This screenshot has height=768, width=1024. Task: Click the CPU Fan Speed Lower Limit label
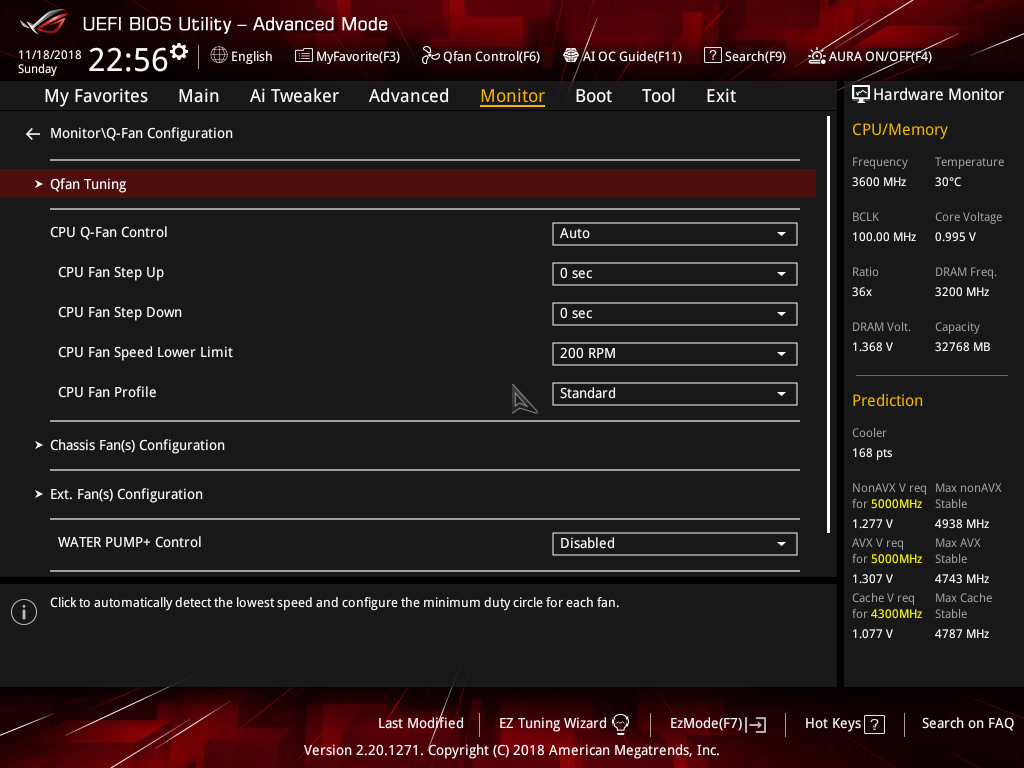click(146, 353)
